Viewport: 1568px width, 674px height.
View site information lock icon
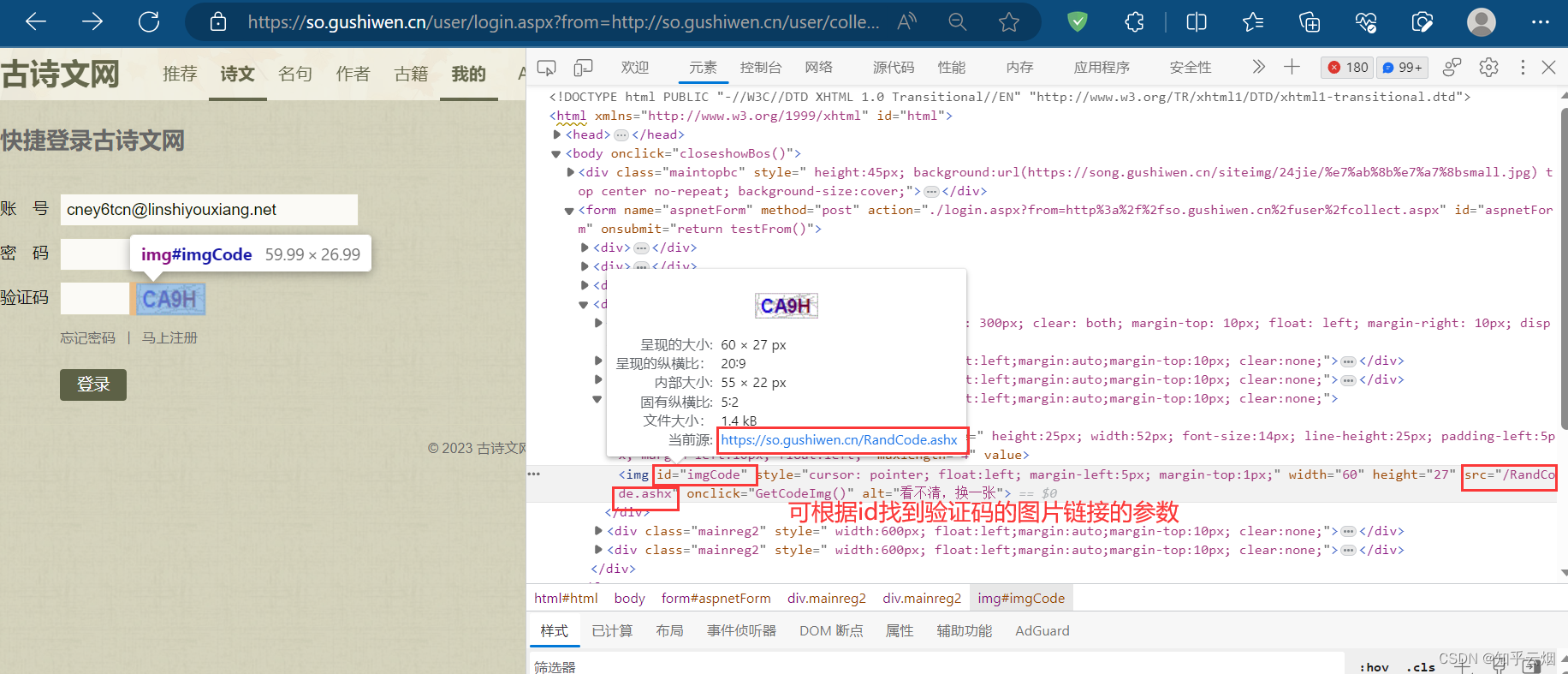pos(218,21)
